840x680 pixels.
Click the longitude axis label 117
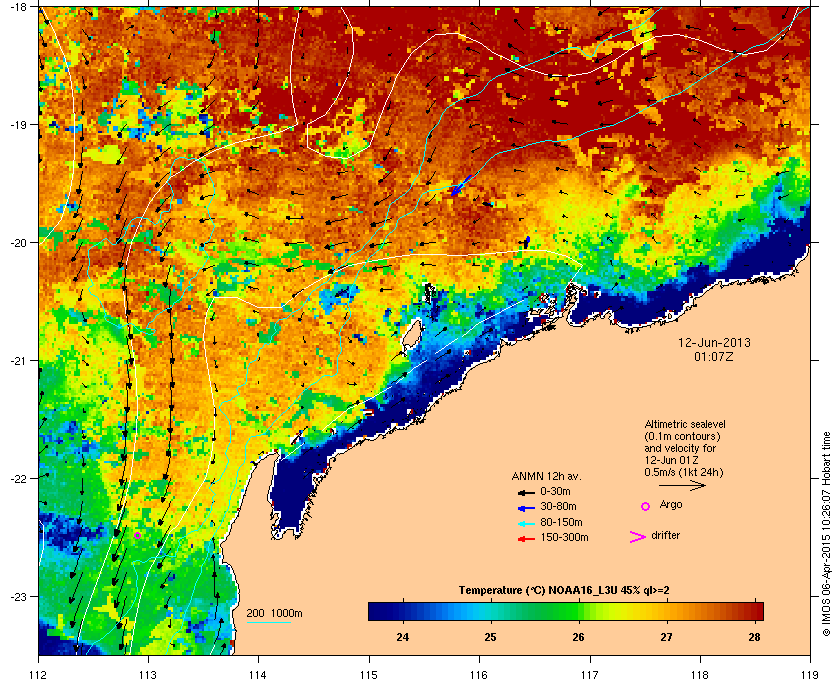coord(589,675)
